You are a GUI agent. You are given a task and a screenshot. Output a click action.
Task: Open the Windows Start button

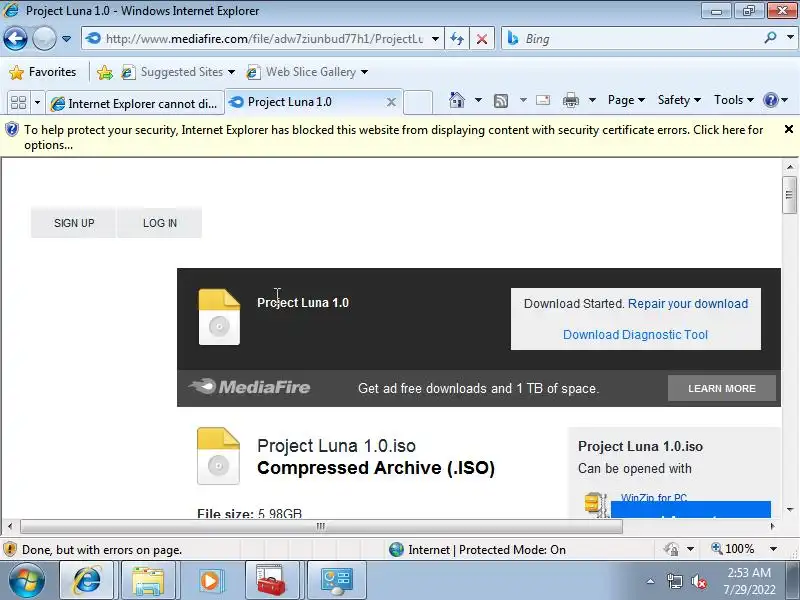[x=27, y=581]
